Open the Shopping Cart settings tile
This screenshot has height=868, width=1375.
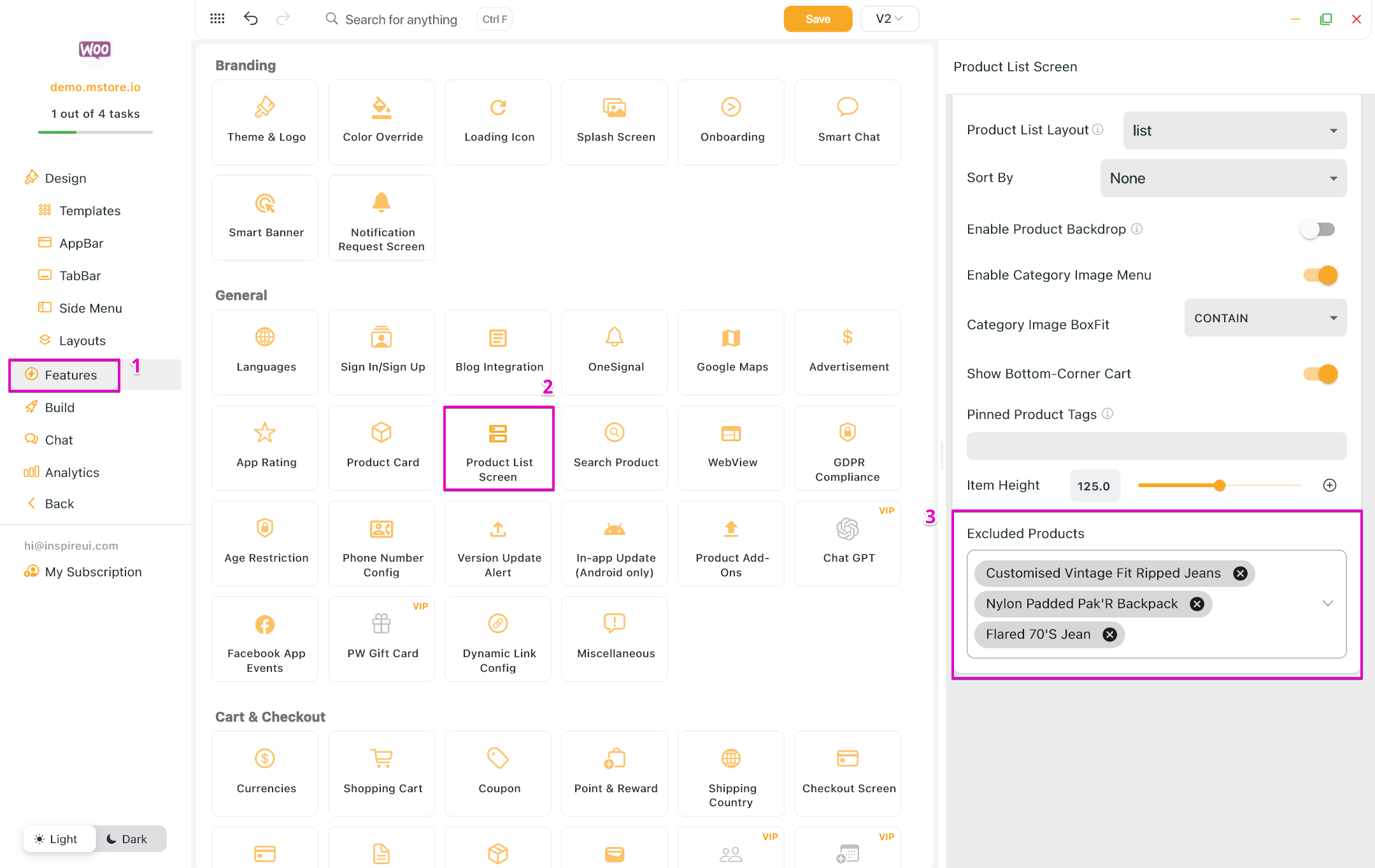click(381, 772)
